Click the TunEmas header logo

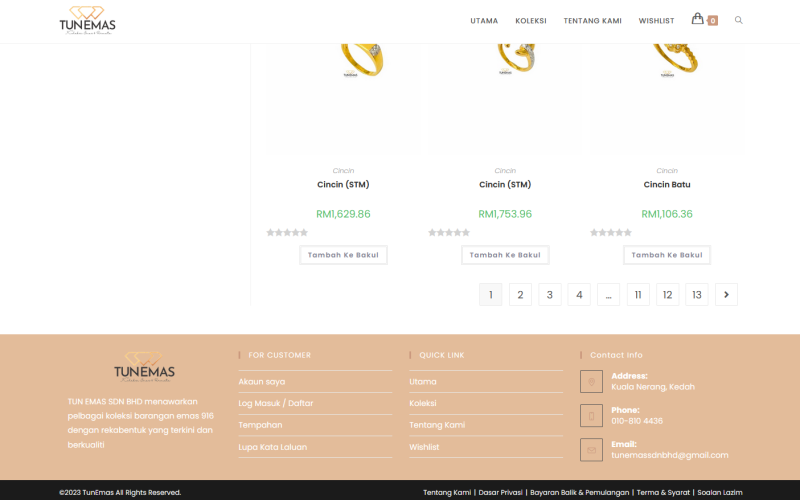tap(87, 20)
